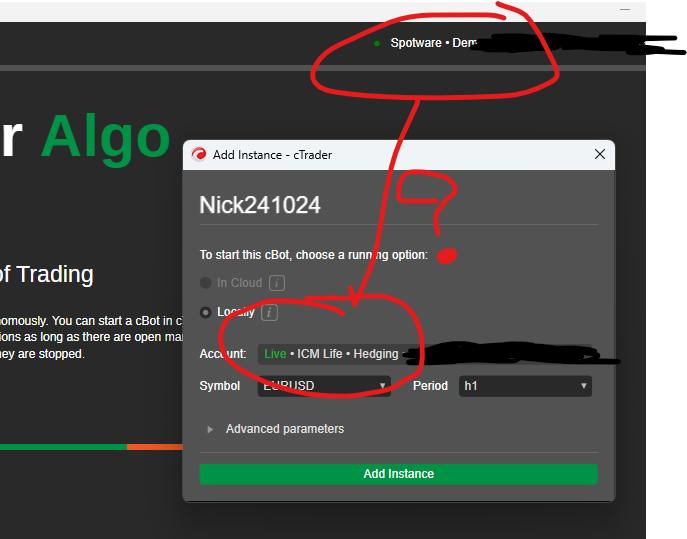Click the Symbol label
The width and height of the screenshot is (687, 539).
pos(220,386)
